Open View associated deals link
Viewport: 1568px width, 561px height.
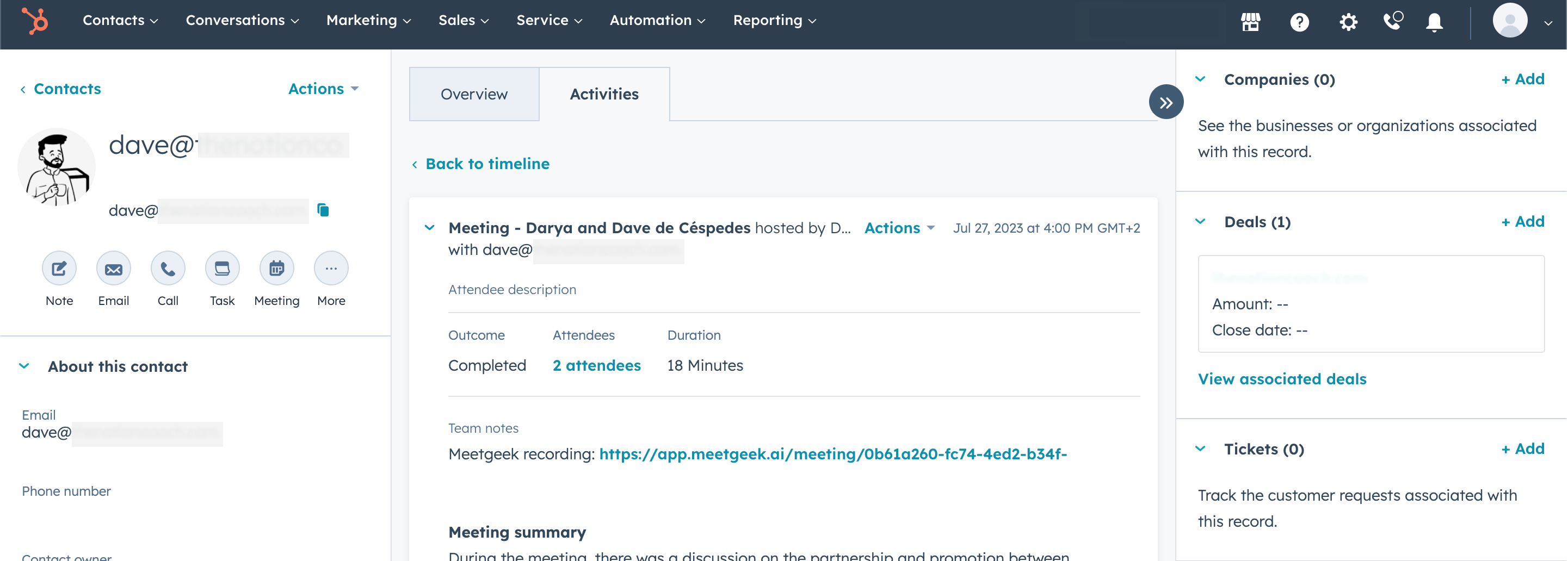click(x=1282, y=379)
